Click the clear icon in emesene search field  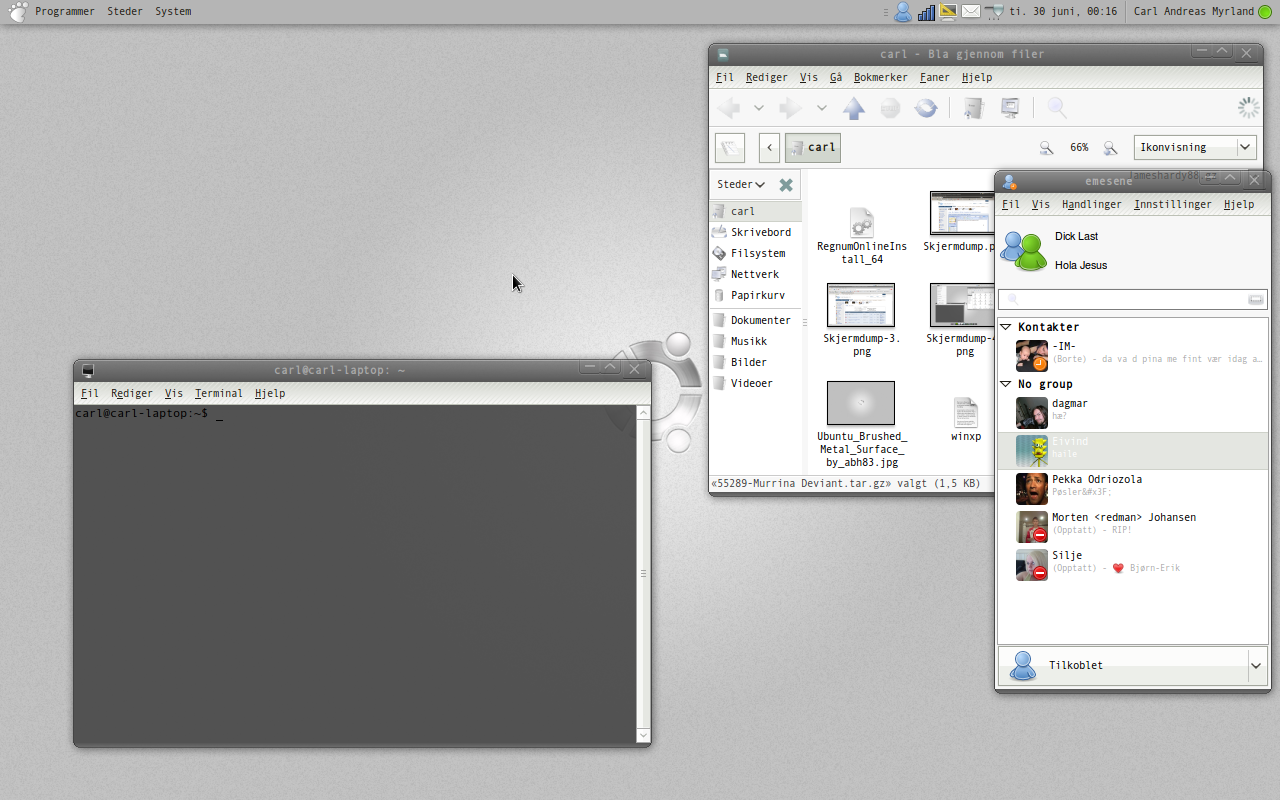[x=1256, y=300]
